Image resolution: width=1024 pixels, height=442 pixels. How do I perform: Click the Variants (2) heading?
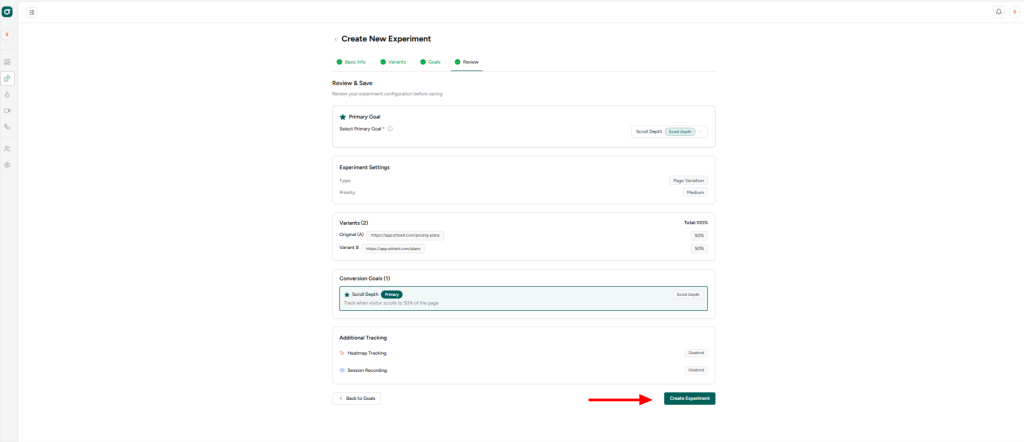354,223
